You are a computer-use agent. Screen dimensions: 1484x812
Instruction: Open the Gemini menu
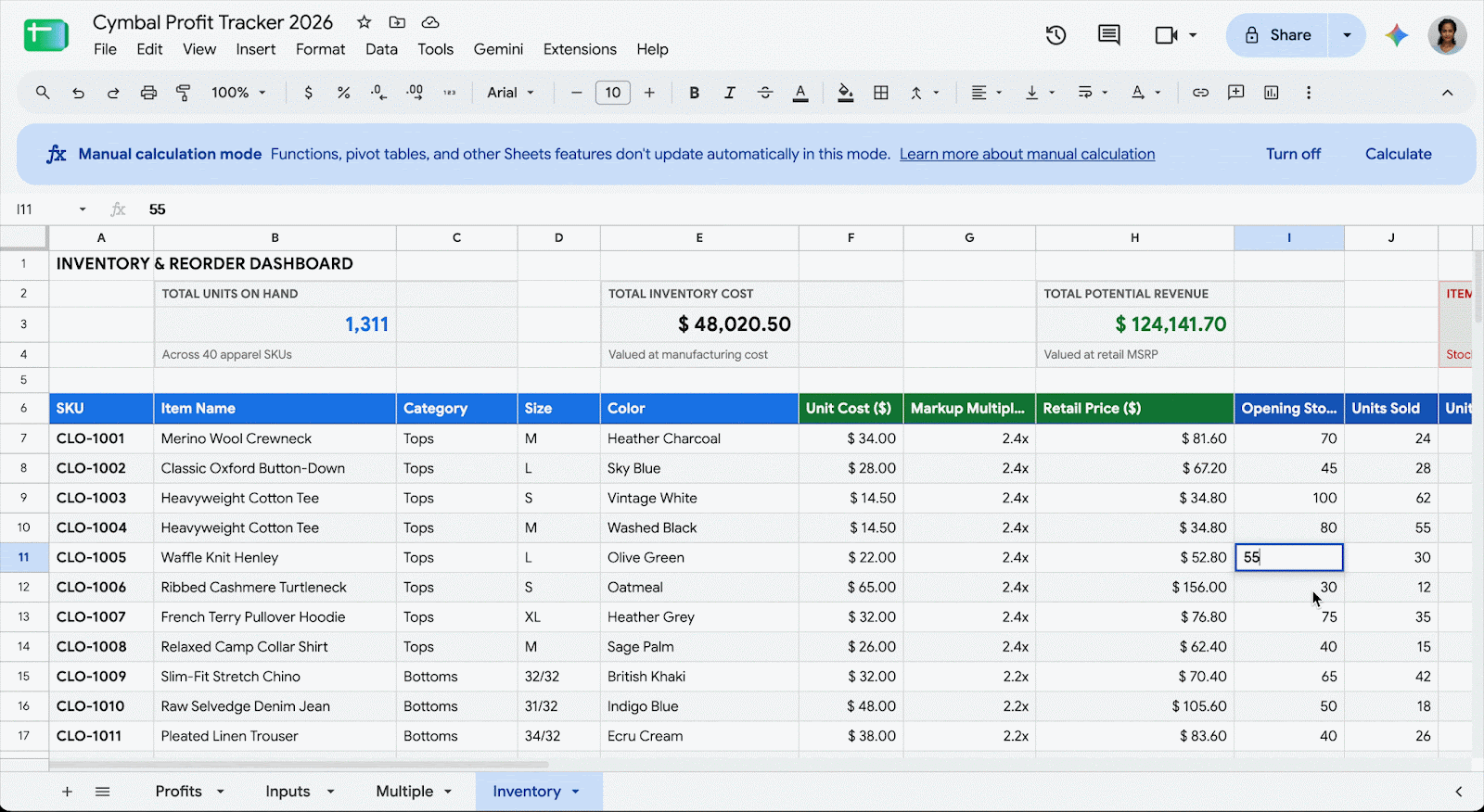(x=498, y=49)
